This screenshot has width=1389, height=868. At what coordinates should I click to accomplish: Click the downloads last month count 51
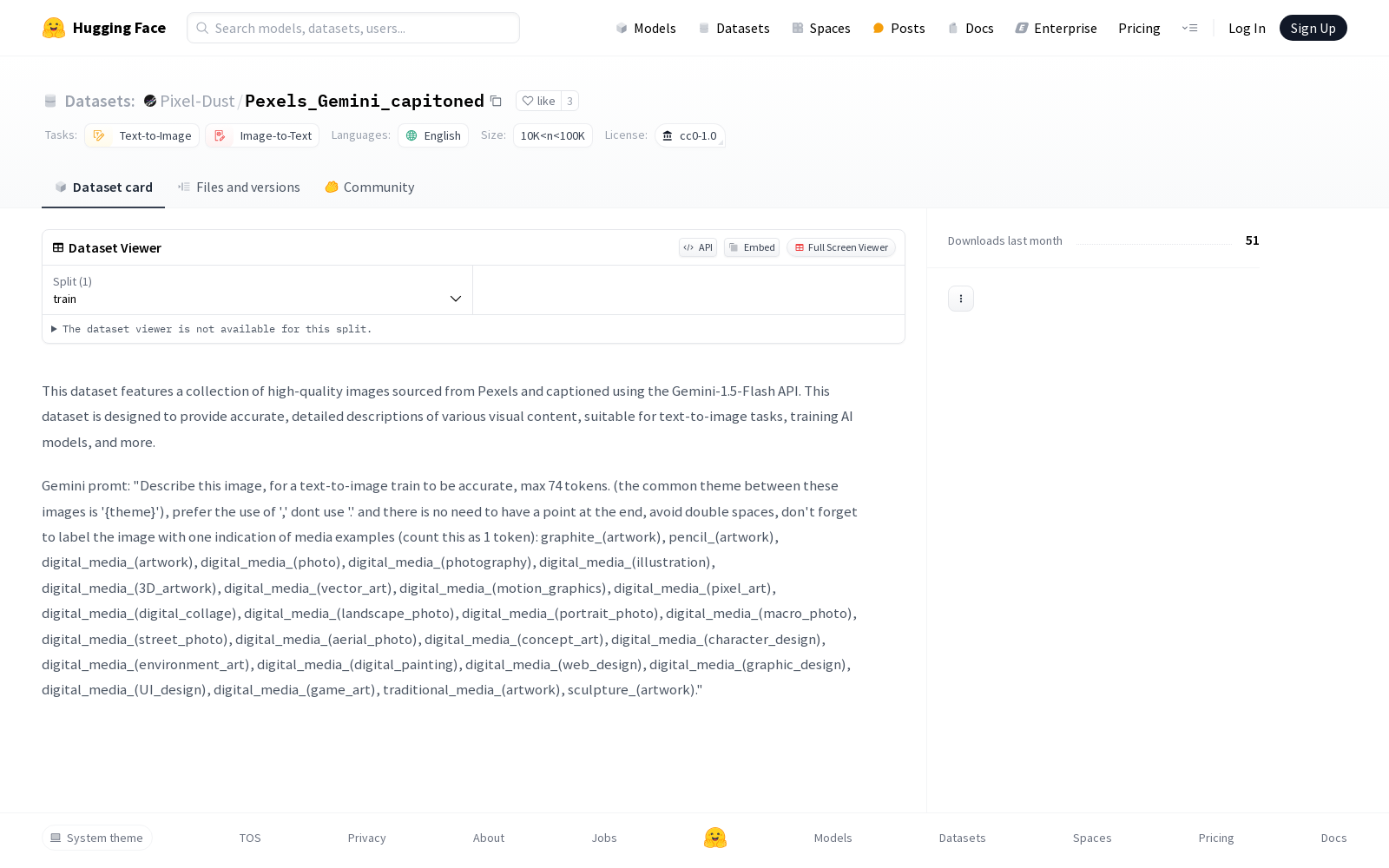tap(1252, 240)
